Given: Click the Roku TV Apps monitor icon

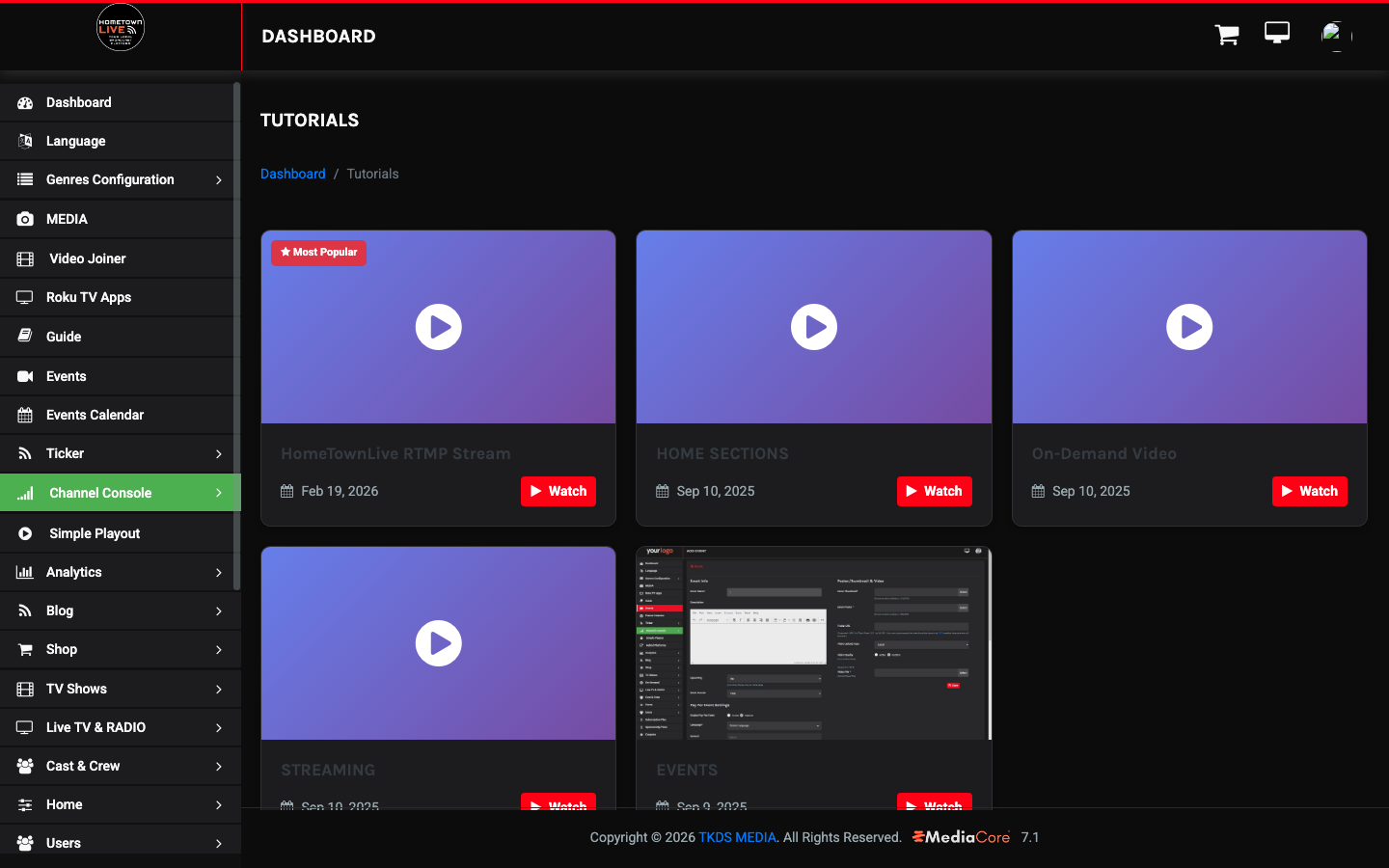Looking at the screenshot, I should [x=25, y=297].
